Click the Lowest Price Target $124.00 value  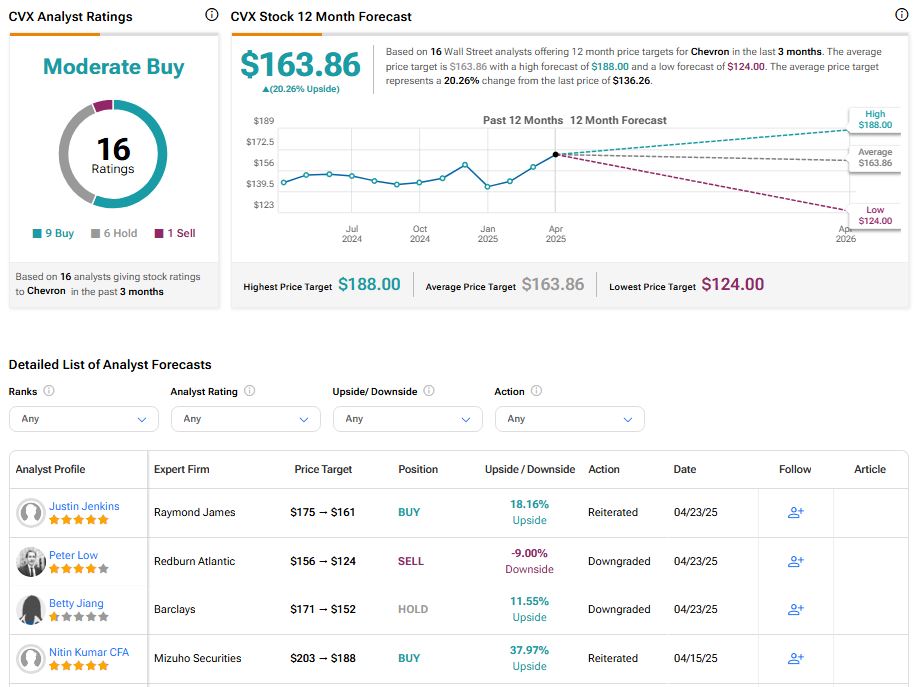pos(733,285)
